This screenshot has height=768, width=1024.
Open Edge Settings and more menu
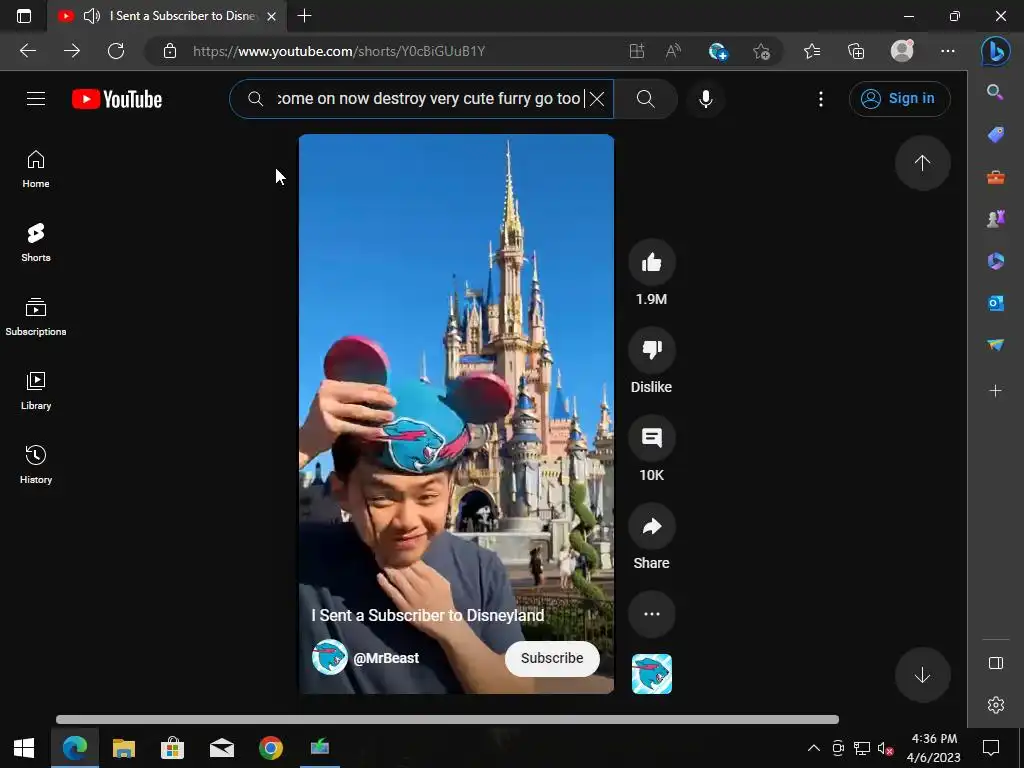(948, 51)
